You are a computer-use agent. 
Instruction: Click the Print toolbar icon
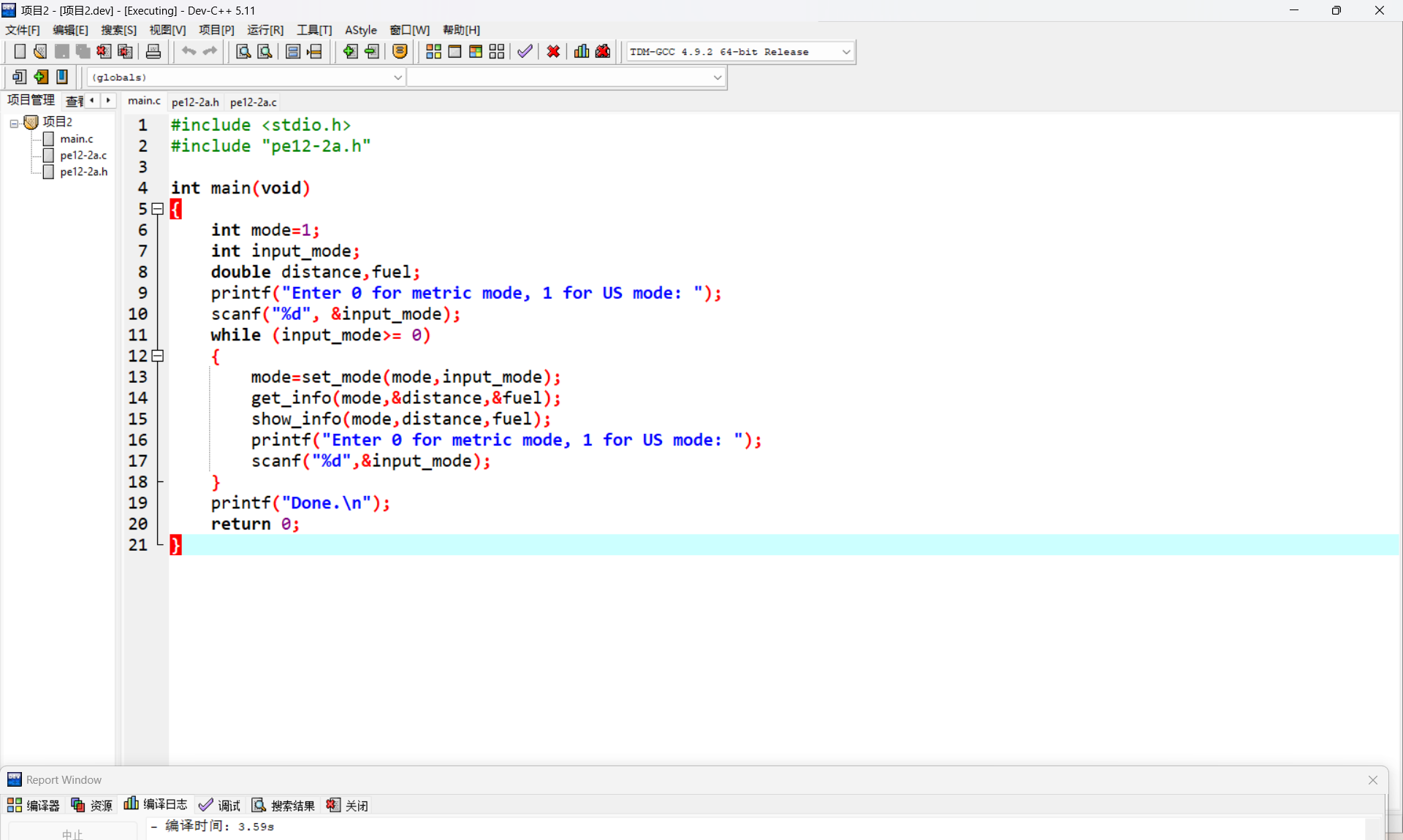[x=153, y=52]
